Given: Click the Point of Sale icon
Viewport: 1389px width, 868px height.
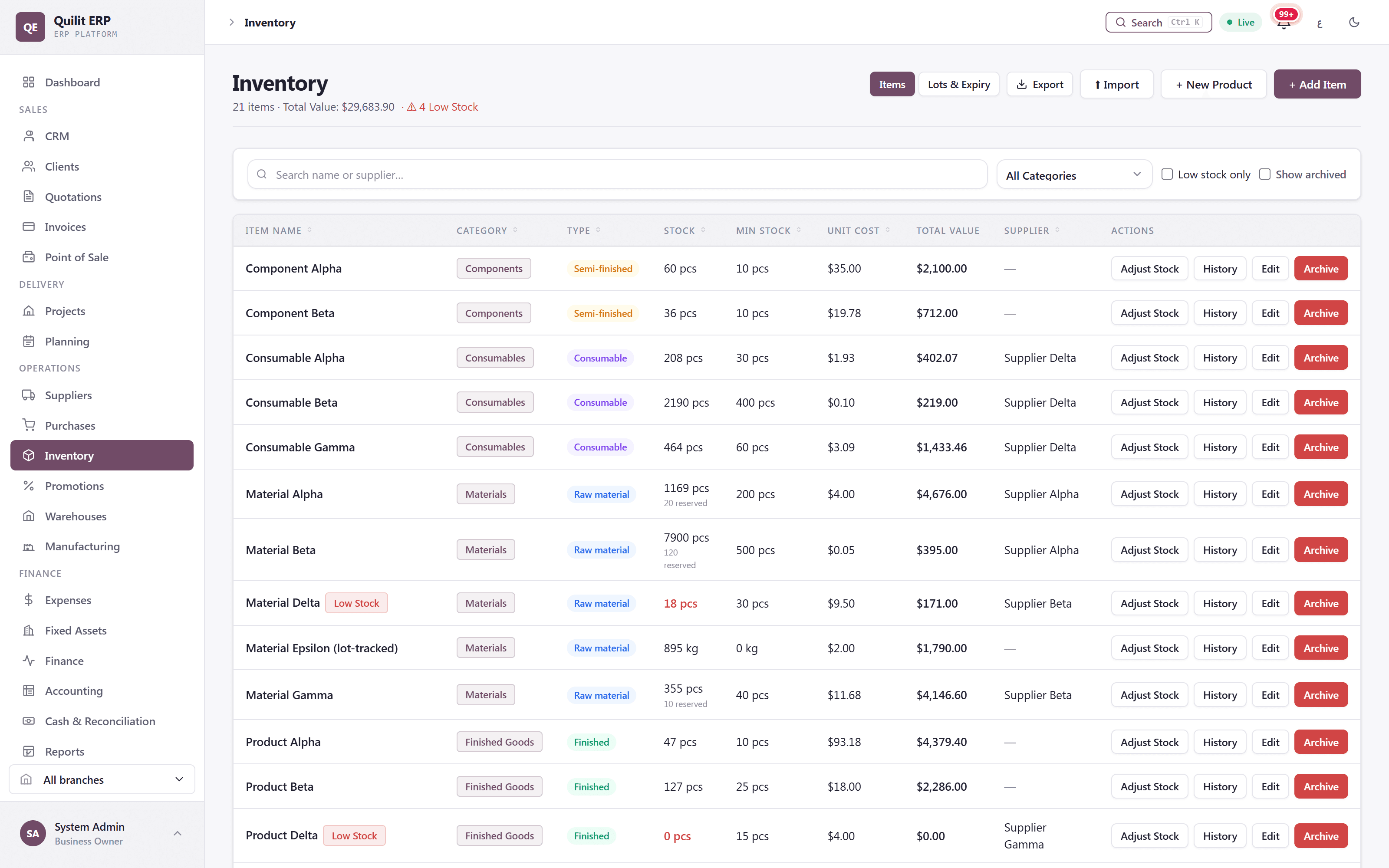Looking at the screenshot, I should pos(29,257).
